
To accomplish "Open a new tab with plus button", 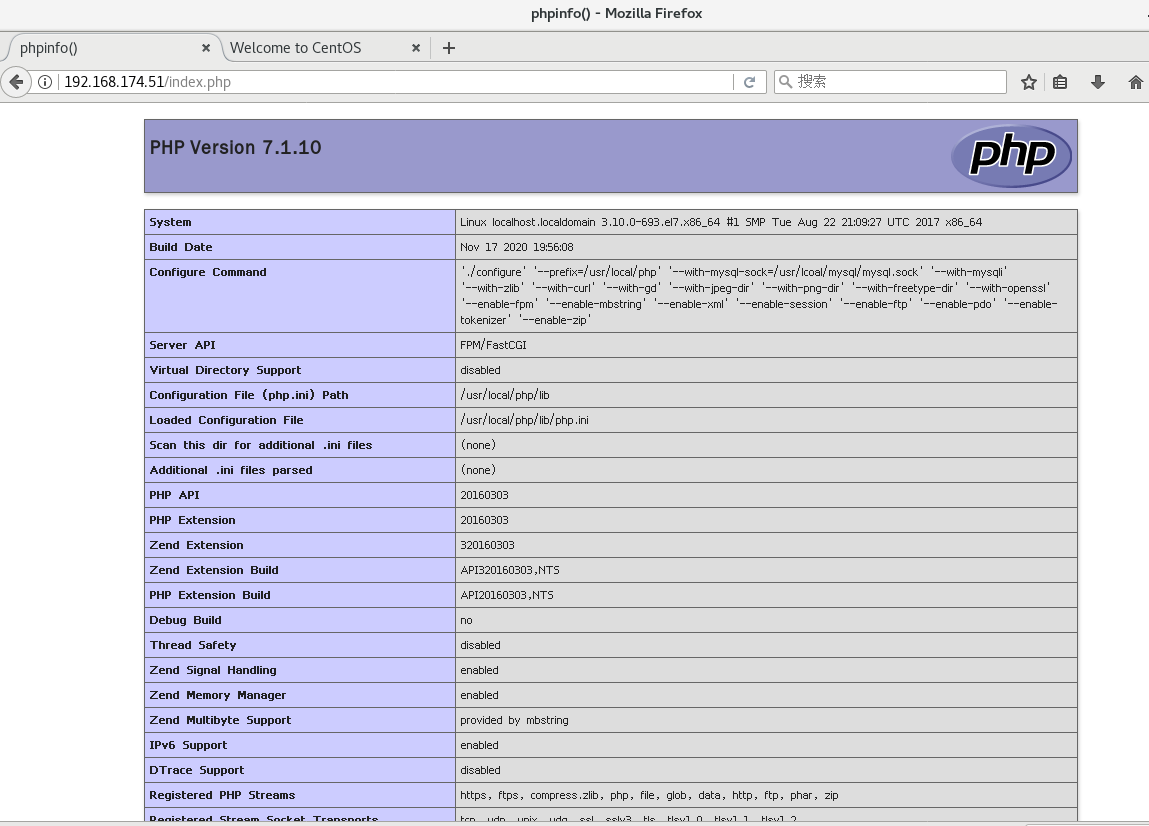I will tap(449, 48).
